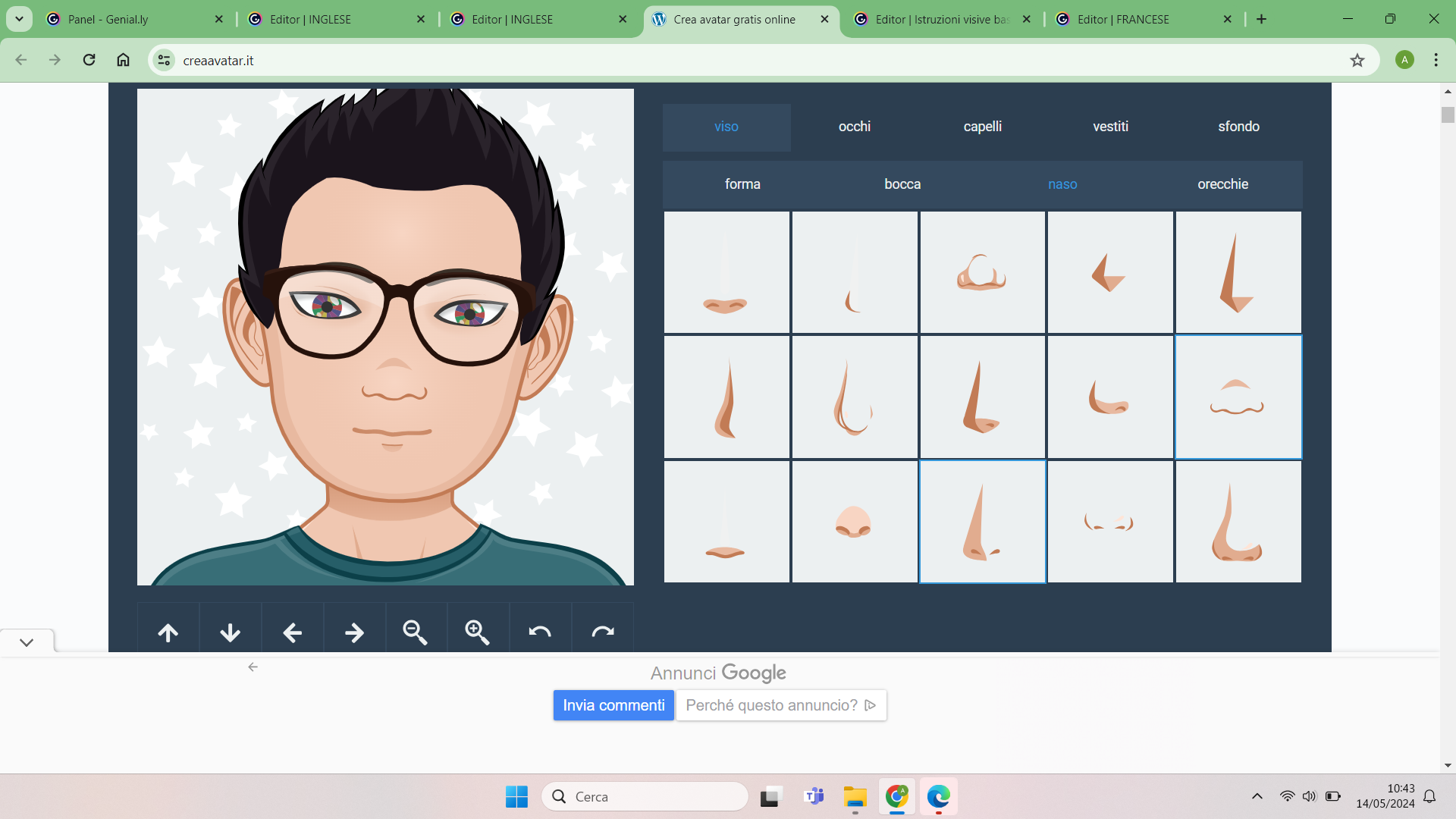
Task: Select the bocca sub-tab
Action: 902,184
